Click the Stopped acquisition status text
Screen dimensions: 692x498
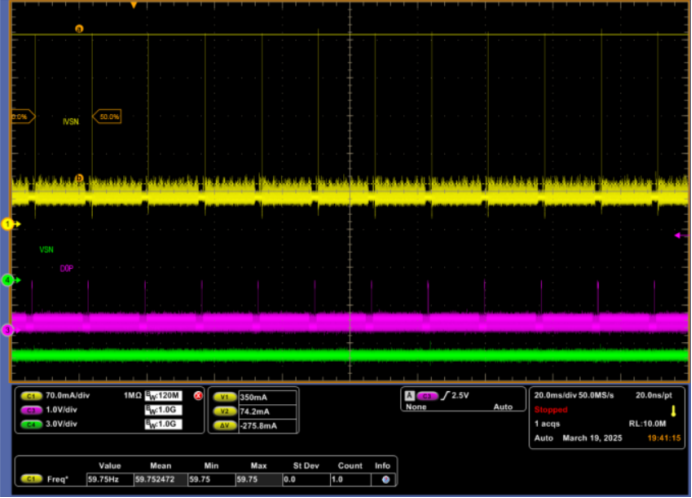click(551, 410)
